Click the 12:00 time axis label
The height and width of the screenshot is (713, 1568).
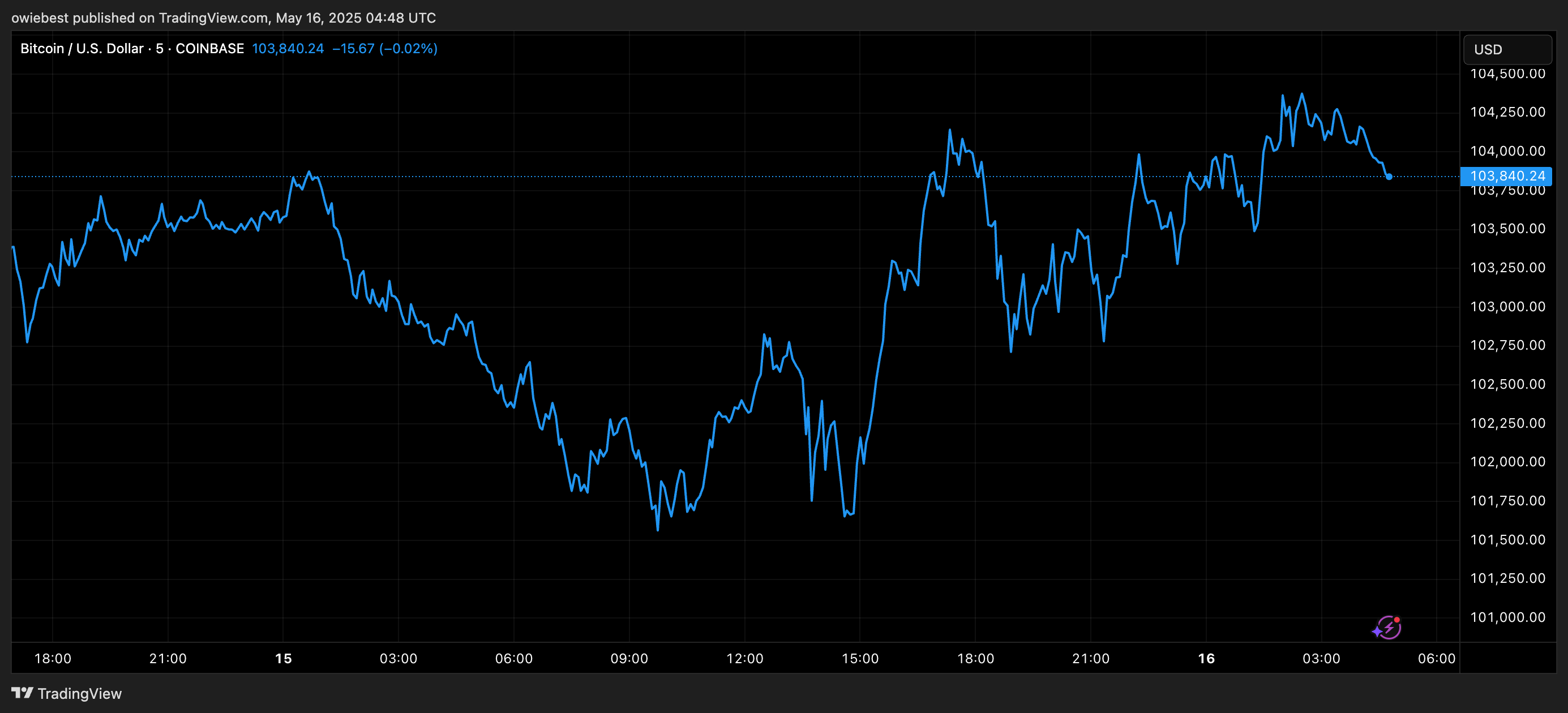[744, 658]
